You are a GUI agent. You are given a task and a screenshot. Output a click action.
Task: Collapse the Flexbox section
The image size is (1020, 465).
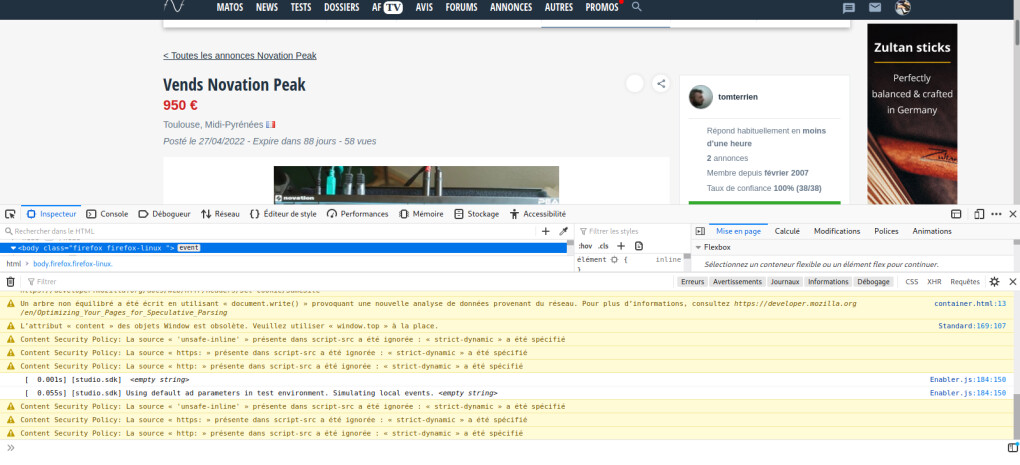(699, 248)
